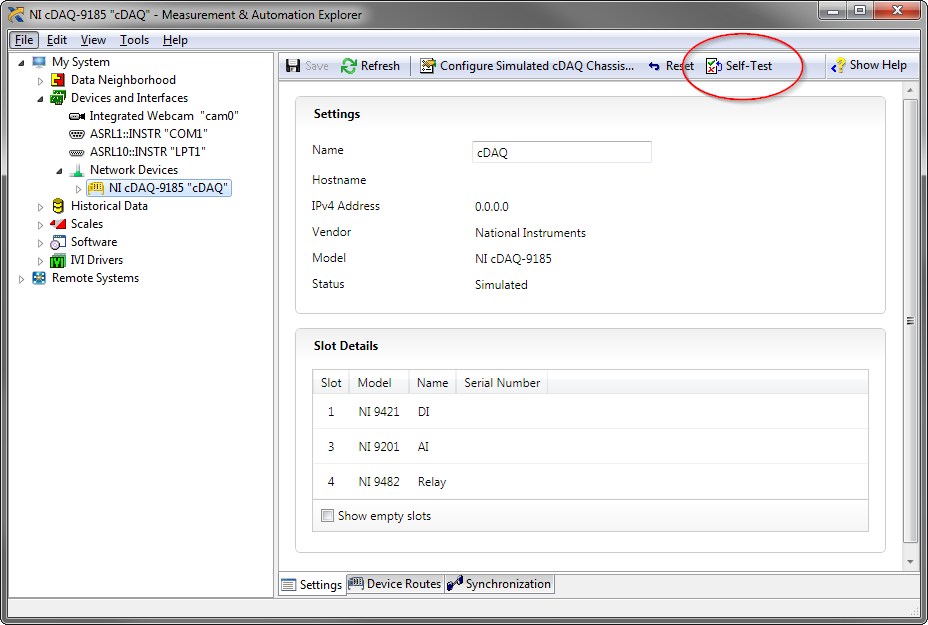Click the NI cDAQ-9185 chassis icon

[96, 188]
